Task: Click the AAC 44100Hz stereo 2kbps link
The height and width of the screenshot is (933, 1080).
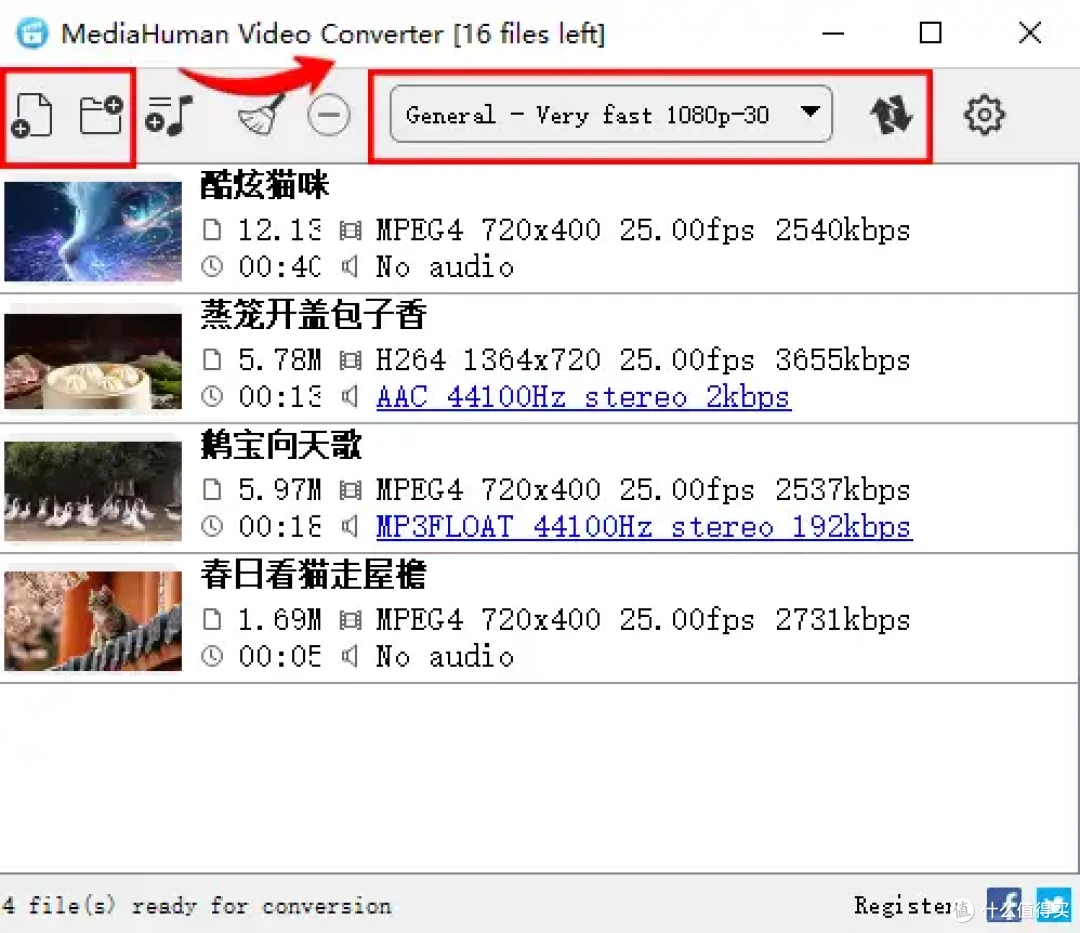Action: 583,397
